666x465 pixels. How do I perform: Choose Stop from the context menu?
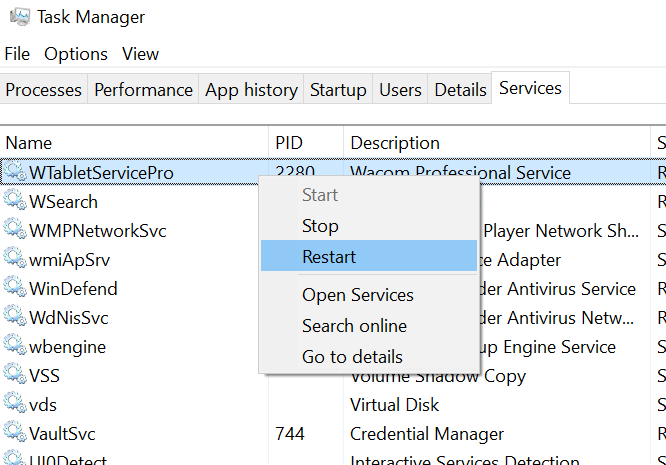tap(320, 226)
